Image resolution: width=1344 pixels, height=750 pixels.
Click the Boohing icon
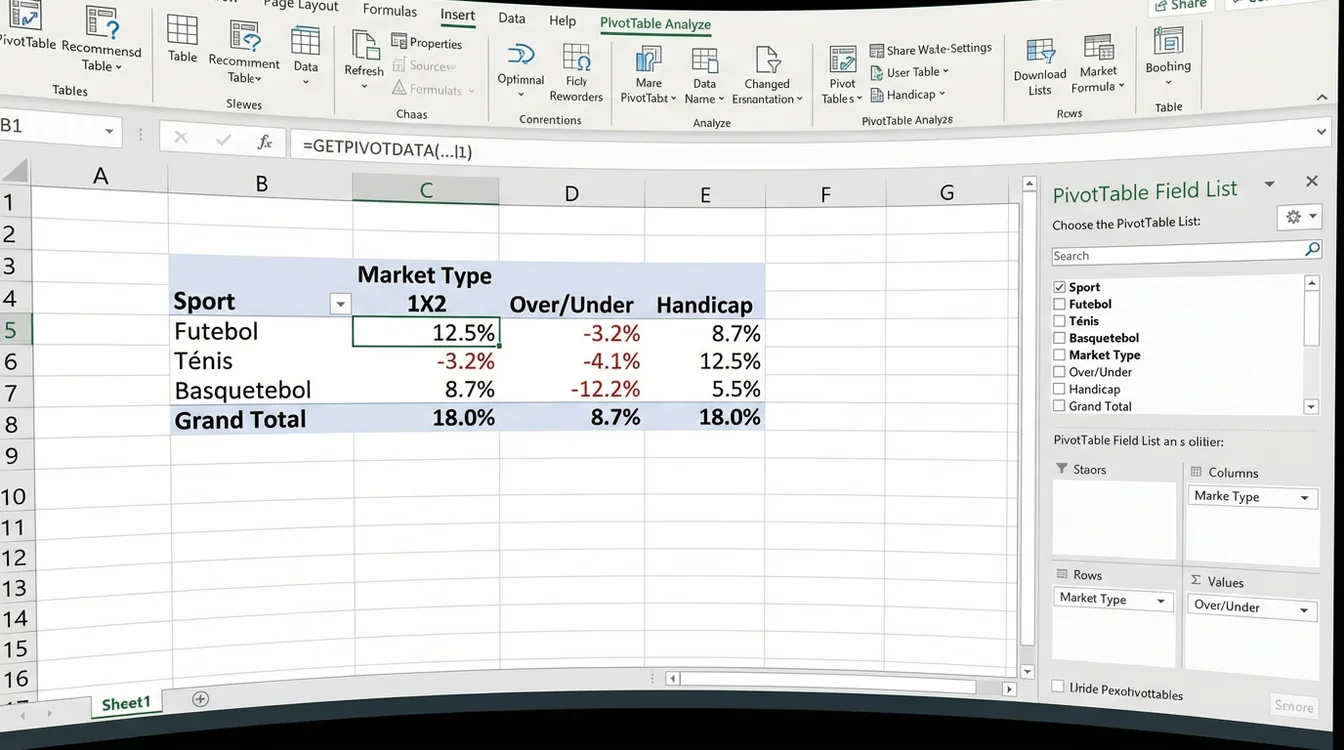click(1168, 41)
